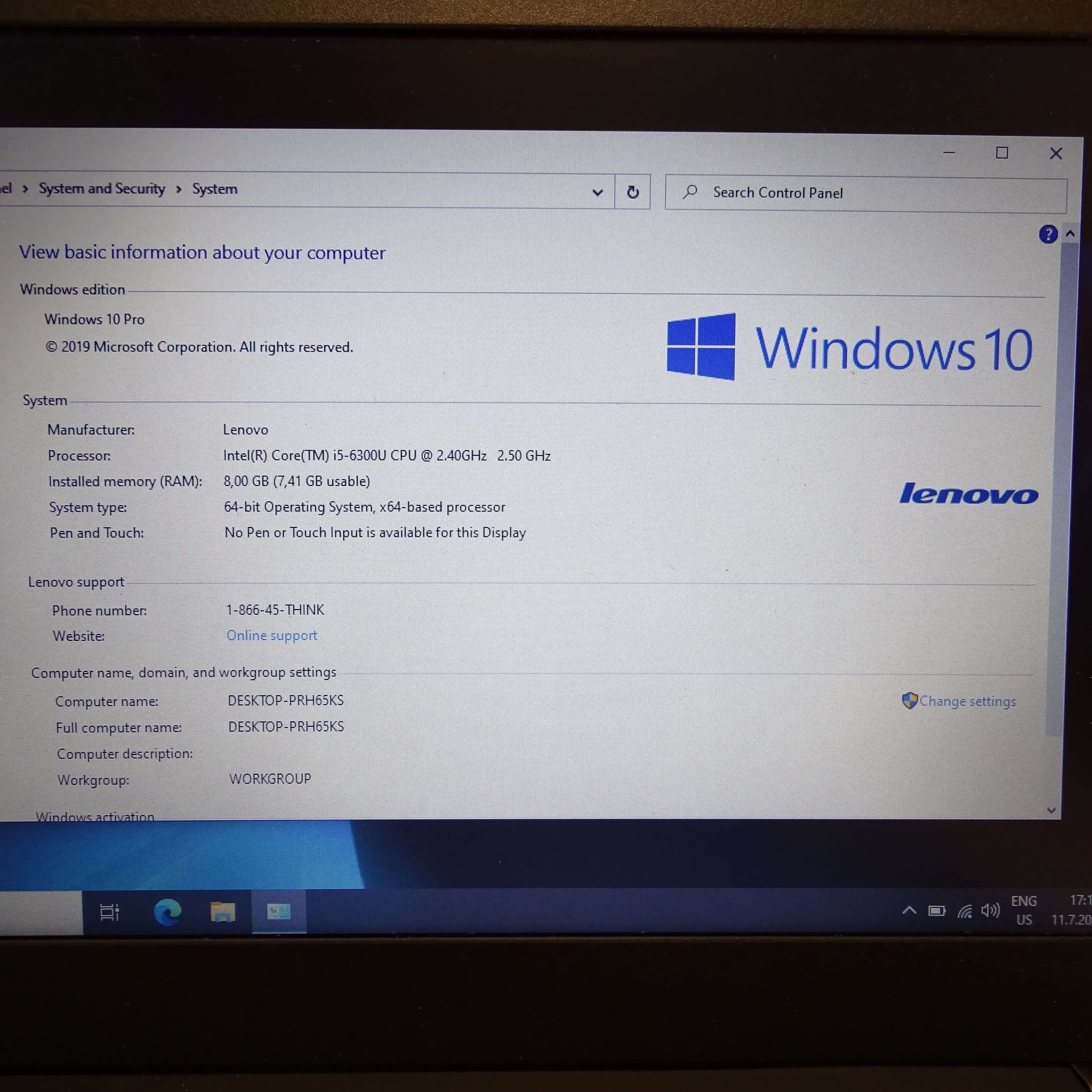This screenshot has height=1092, width=1092.
Task: Click the System breadcrumb item
Action: click(x=215, y=189)
